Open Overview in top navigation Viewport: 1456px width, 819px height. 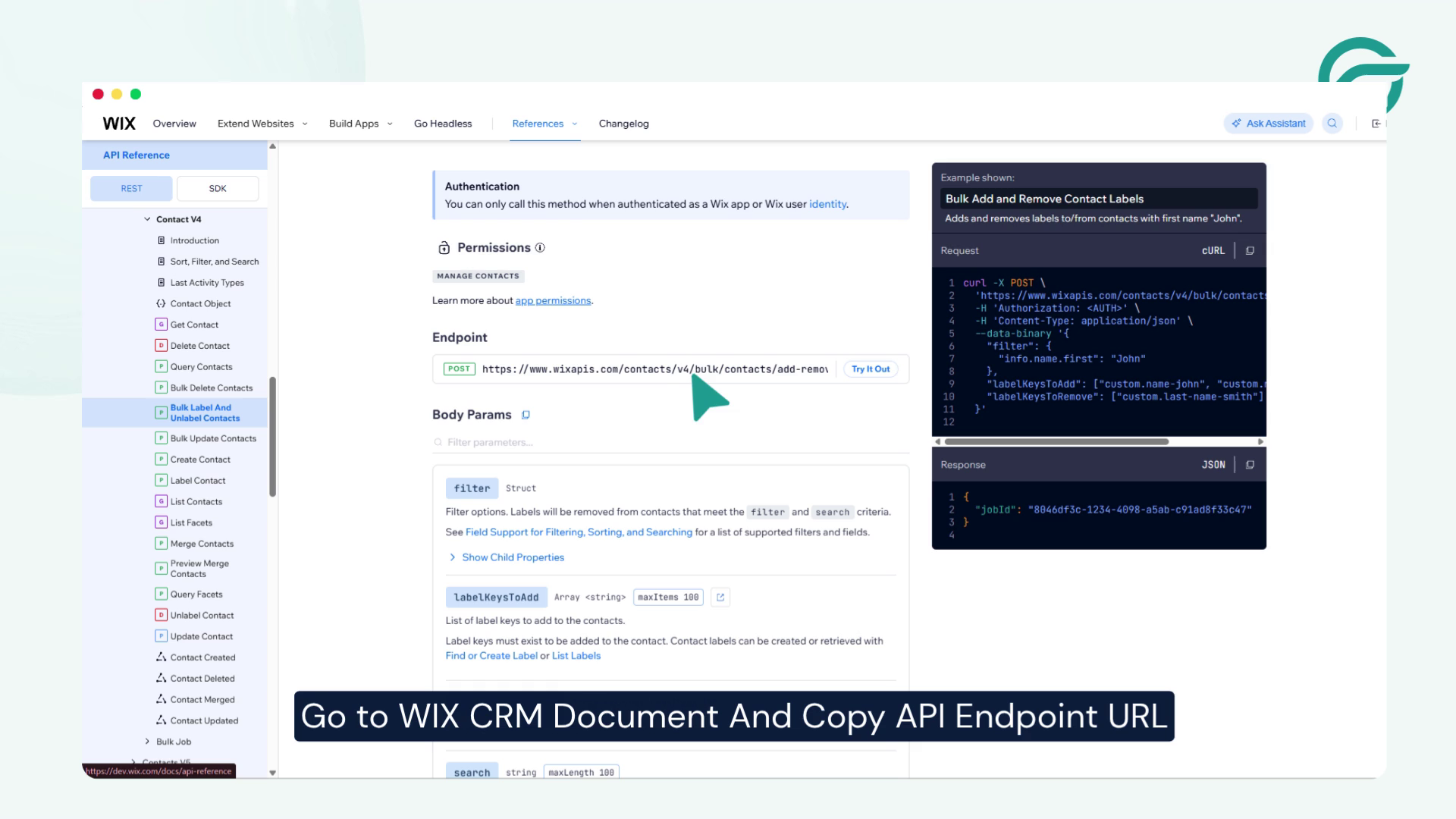point(174,124)
